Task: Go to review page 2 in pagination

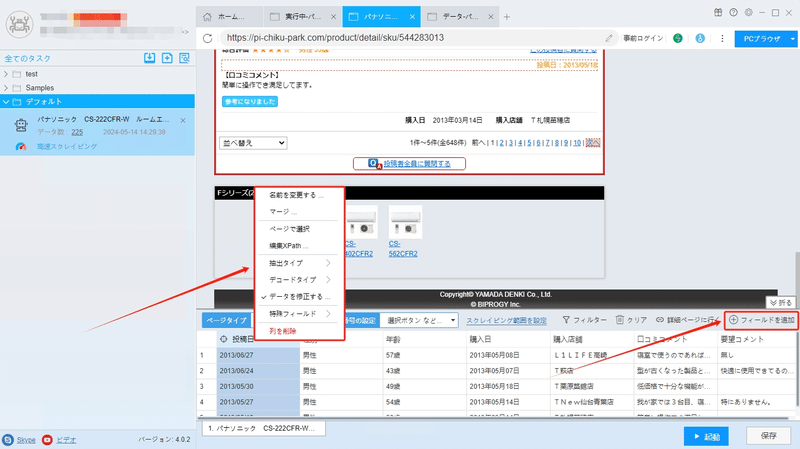Action: click(x=502, y=143)
